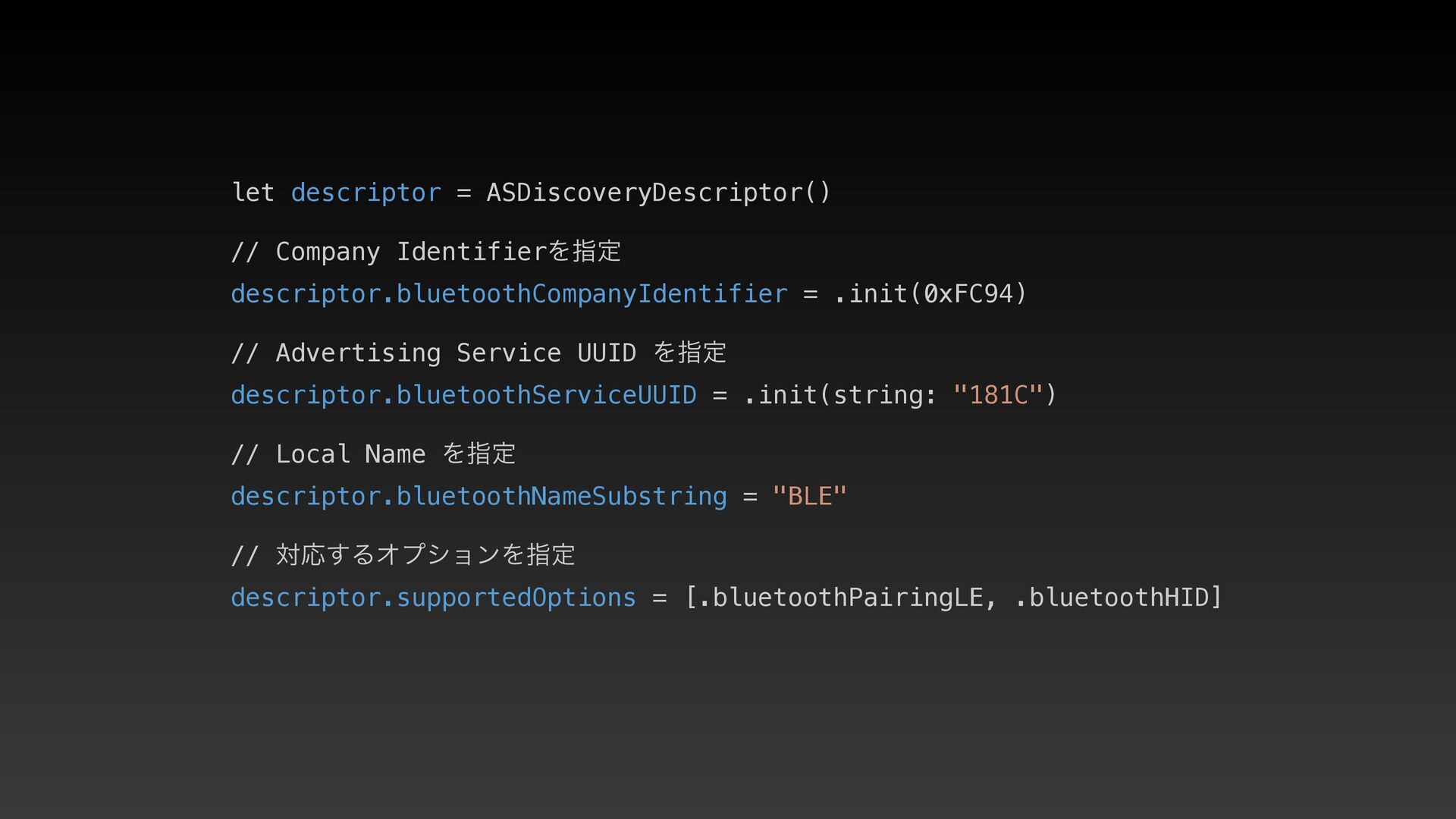This screenshot has height=819, width=1456.
Task: Click the descriptor.bluetoothNameSubstring code line
Action: point(538,496)
